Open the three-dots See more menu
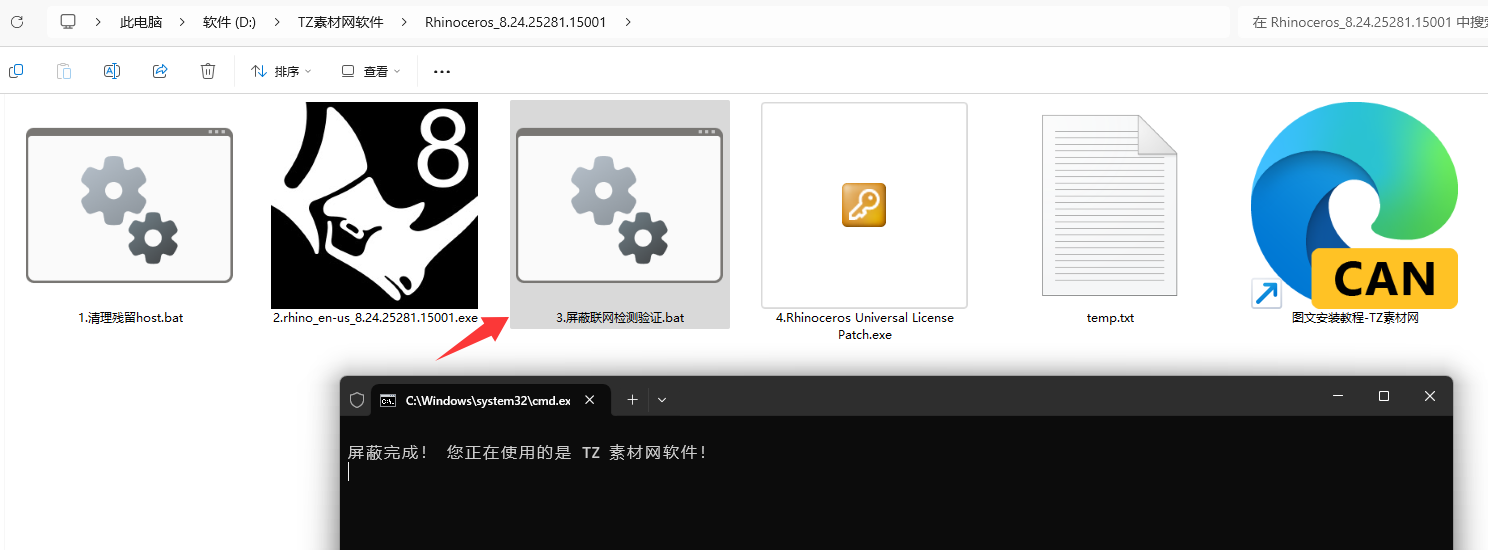1488x550 pixels. [x=442, y=72]
